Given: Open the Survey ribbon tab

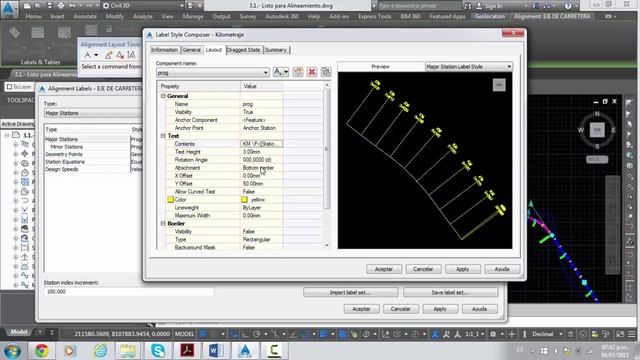Looking at the screenshot, I should 248,16.
